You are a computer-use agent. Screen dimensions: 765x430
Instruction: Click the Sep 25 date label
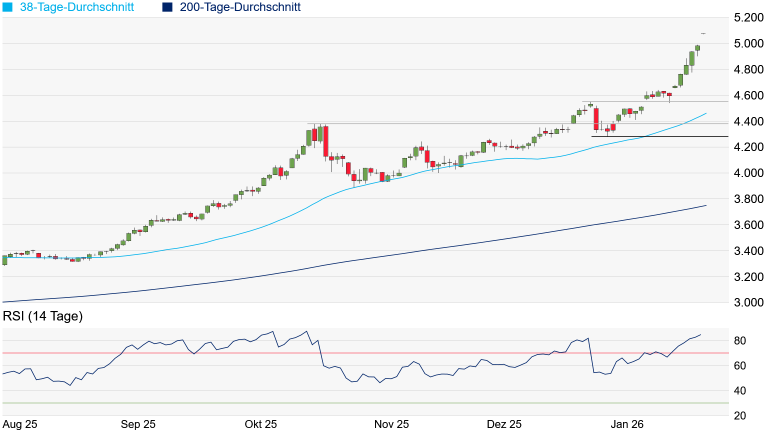coord(139,424)
